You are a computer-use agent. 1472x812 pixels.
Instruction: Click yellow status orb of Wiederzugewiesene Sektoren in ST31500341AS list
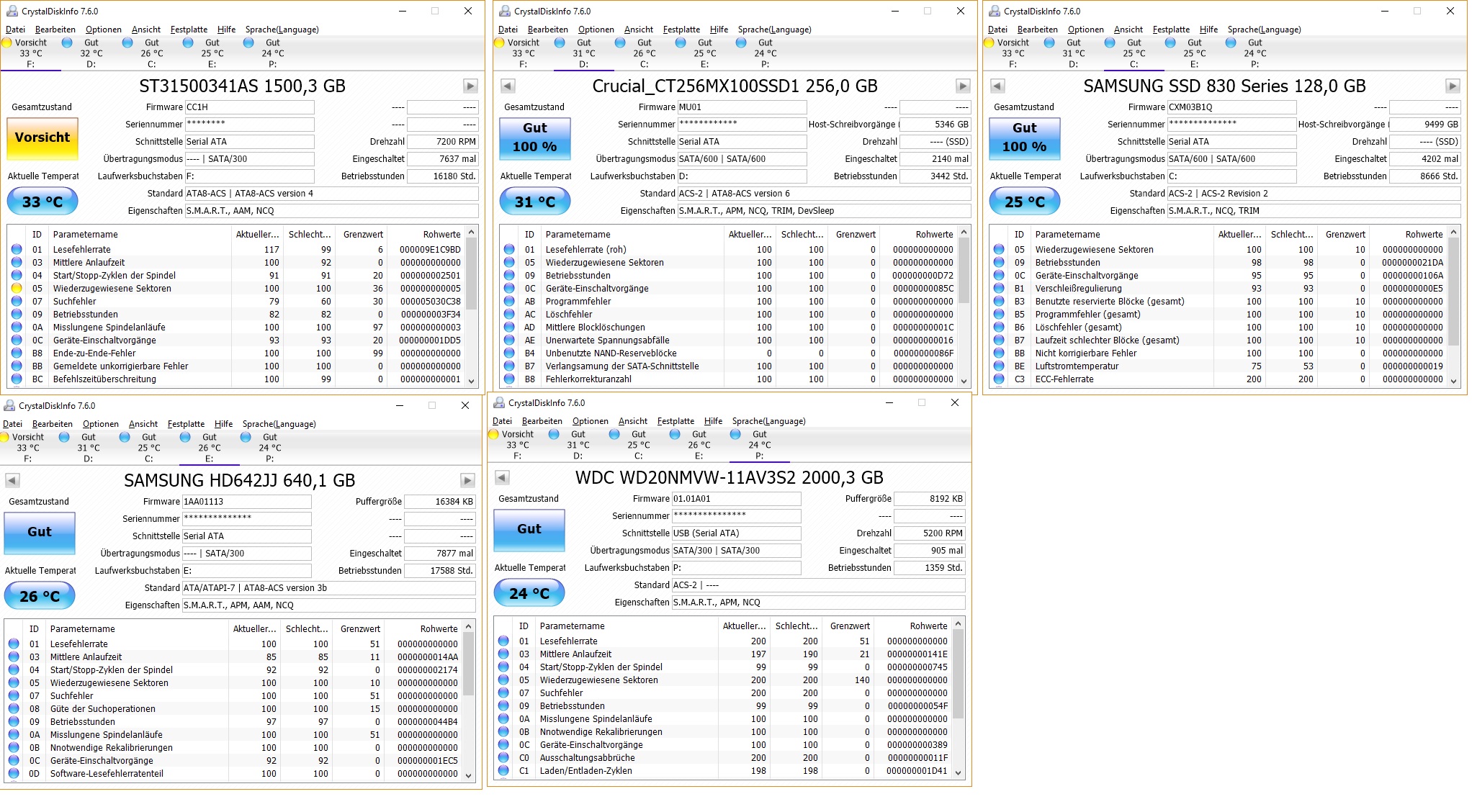pyautogui.click(x=17, y=289)
